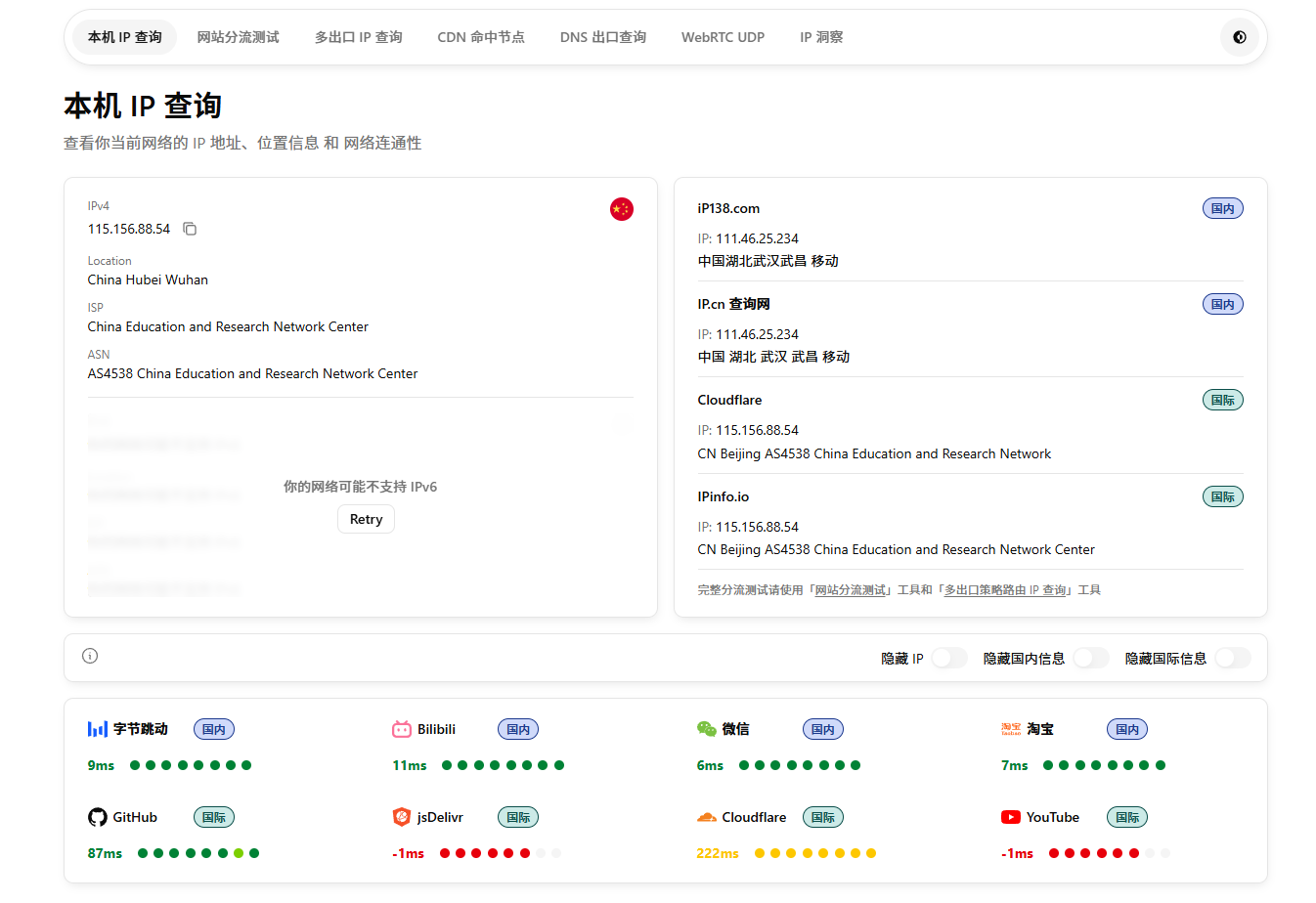This screenshot has width=1316, height=903.
Task: Click the Bilibili icon
Action: pyautogui.click(x=401, y=728)
